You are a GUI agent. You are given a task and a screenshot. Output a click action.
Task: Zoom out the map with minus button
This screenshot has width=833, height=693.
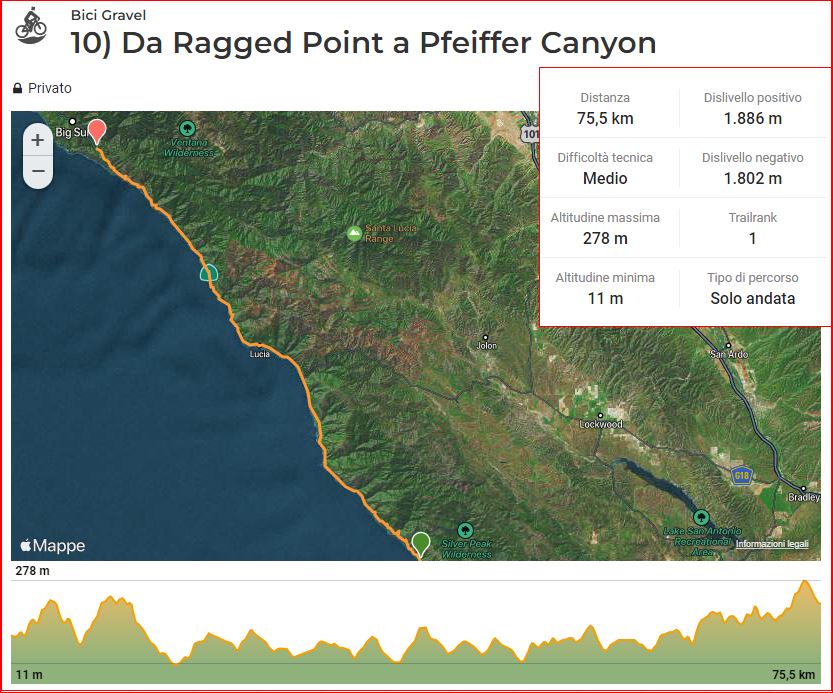(x=38, y=171)
